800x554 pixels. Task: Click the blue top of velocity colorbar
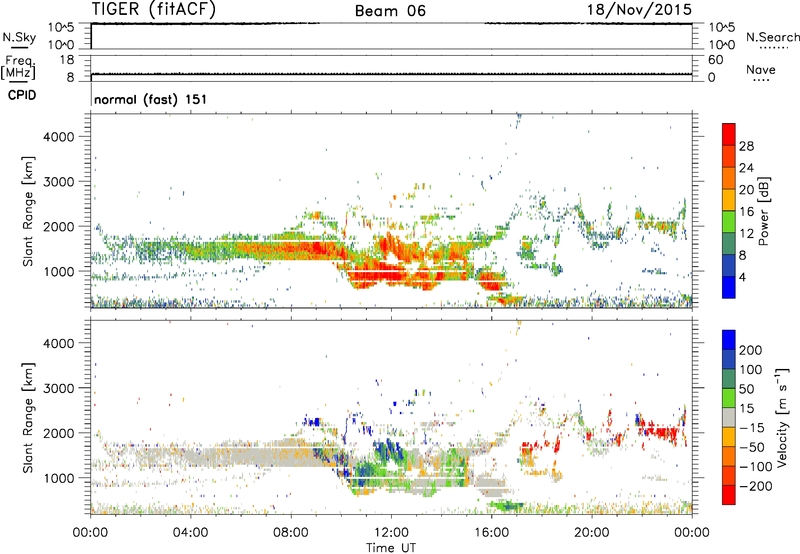click(x=729, y=340)
